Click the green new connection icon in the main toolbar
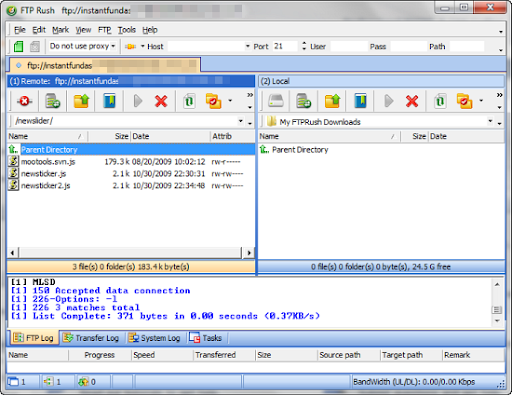Image resolution: width=512 pixels, height=395 pixels. point(19,46)
